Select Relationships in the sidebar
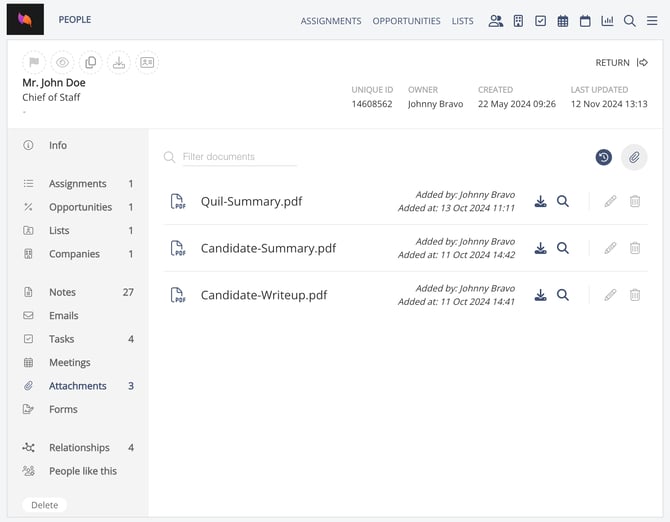 (79, 447)
